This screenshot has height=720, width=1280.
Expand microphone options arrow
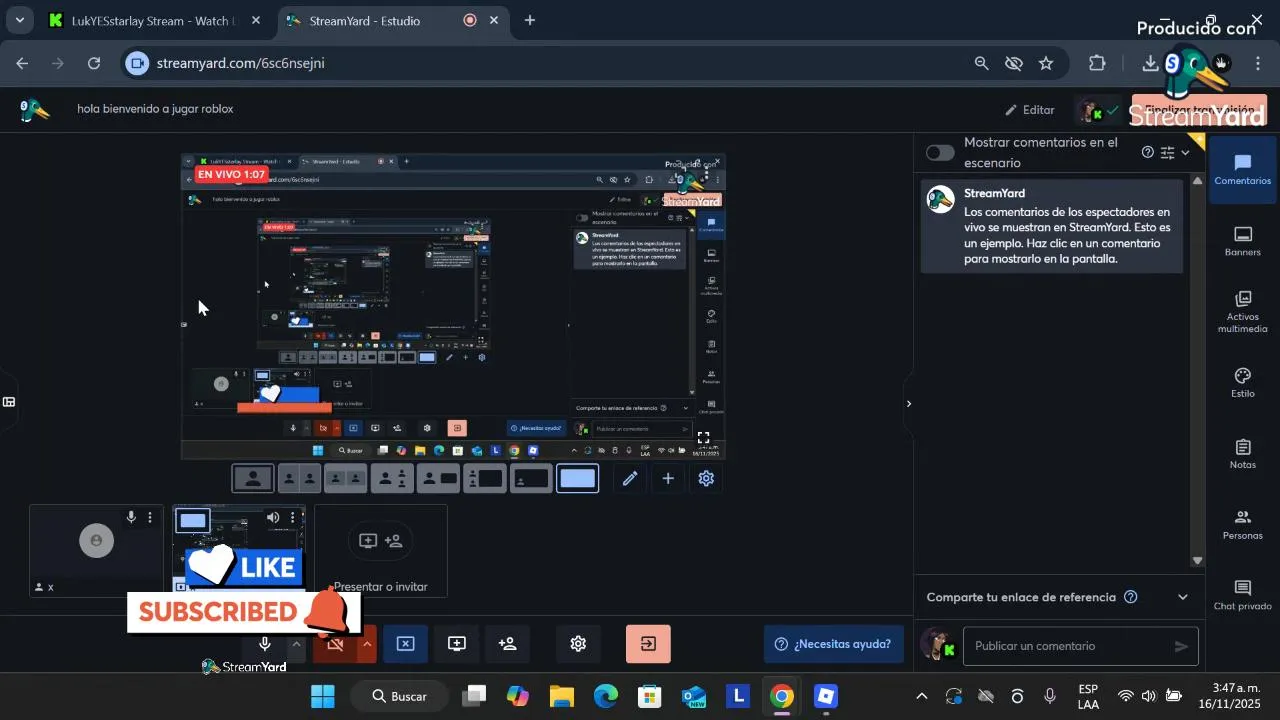(296, 644)
